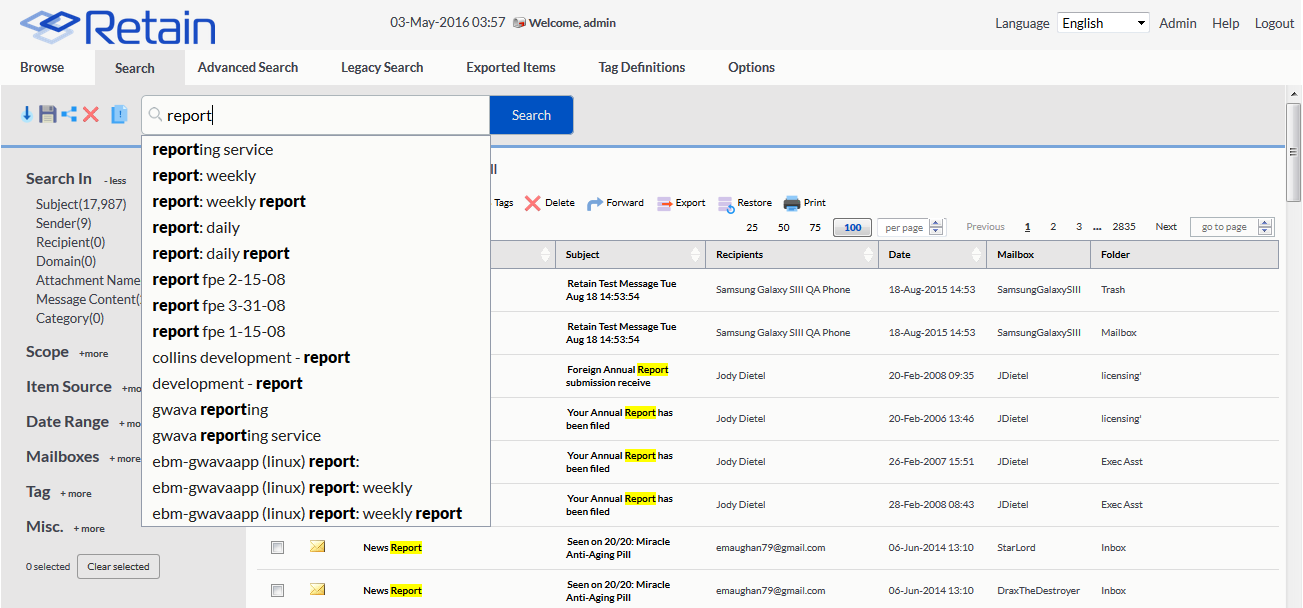Open the Tag Definitions tab
The width and height of the screenshot is (1303, 608).
(x=641, y=68)
